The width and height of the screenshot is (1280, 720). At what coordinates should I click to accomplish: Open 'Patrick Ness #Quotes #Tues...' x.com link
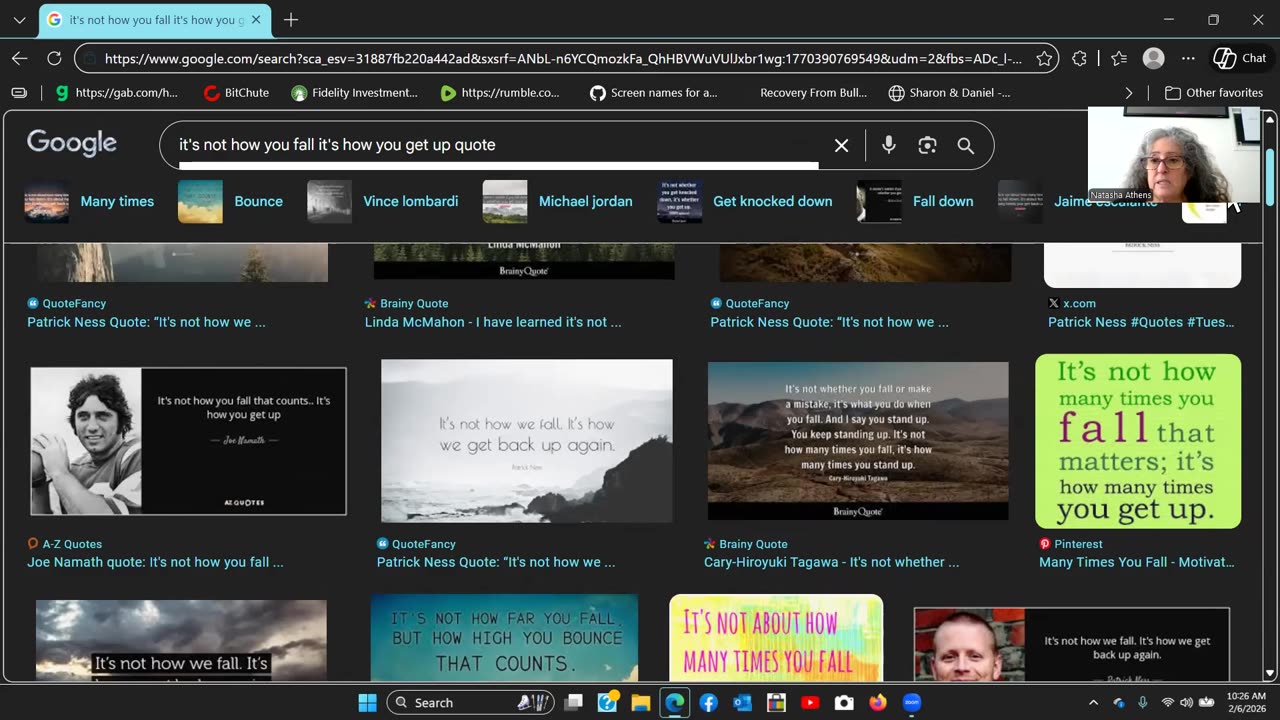(x=1141, y=322)
